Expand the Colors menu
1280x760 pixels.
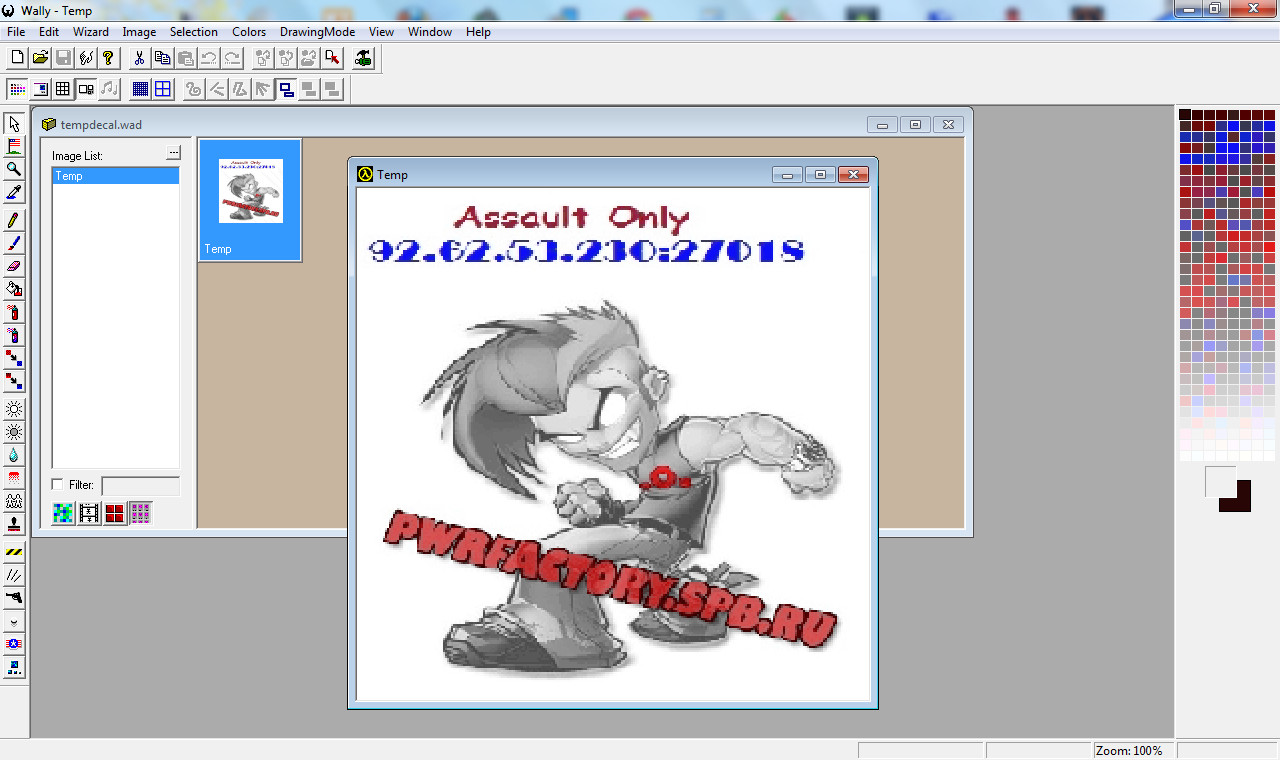pyautogui.click(x=249, y=32)
